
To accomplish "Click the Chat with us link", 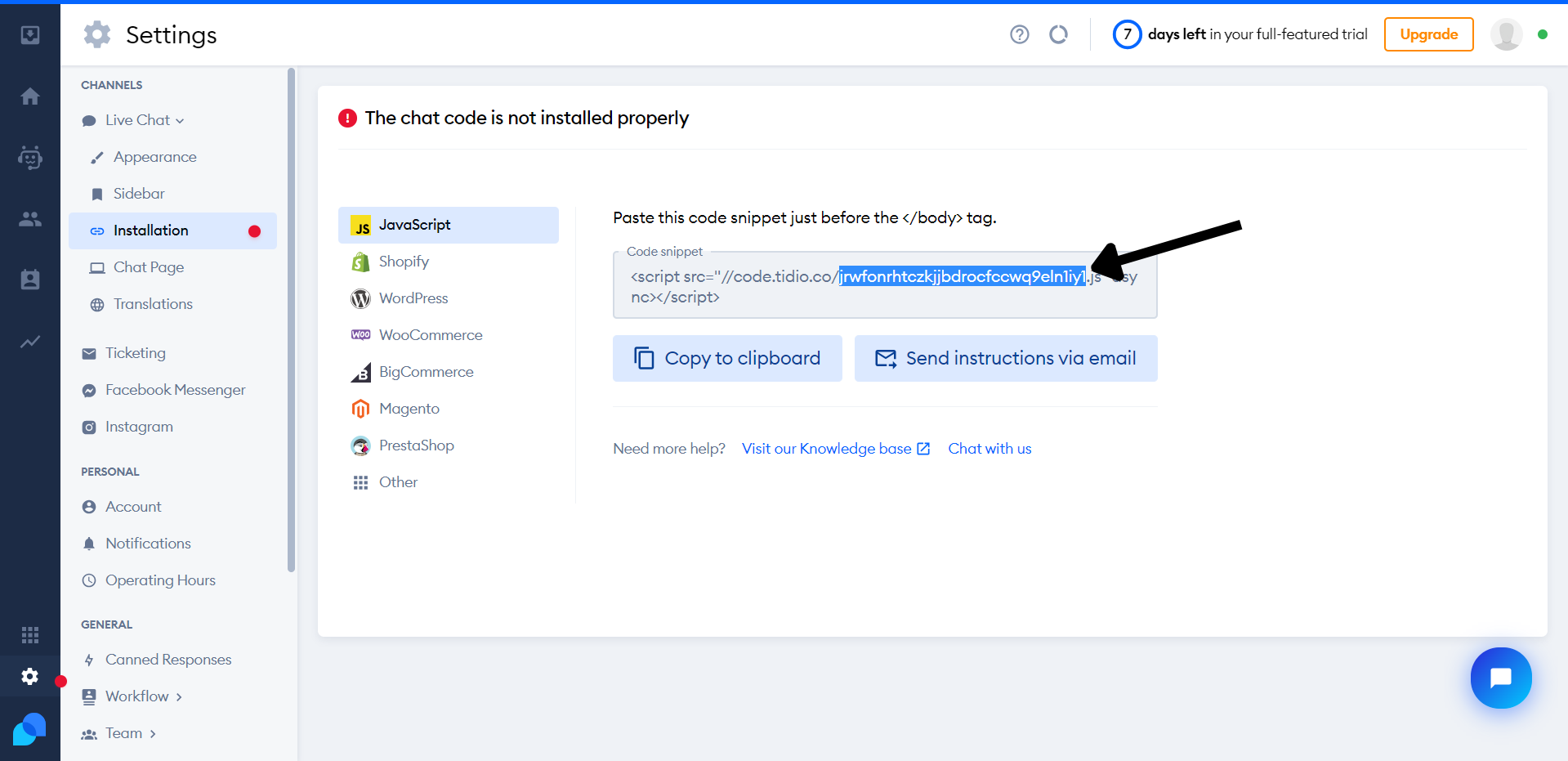I will click(x=989, y=449).
